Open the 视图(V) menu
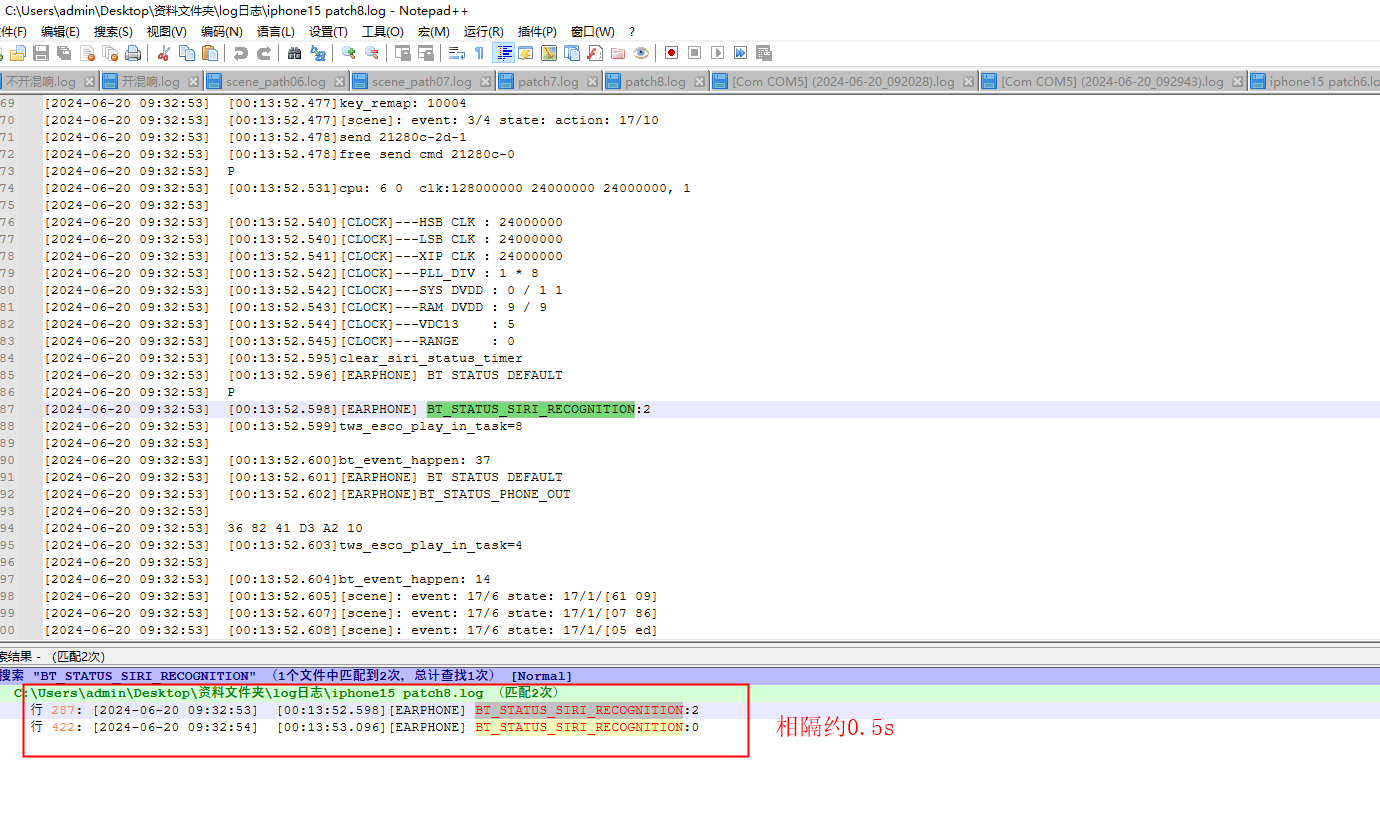This screenshot has height=814, width=1380. 166,32
